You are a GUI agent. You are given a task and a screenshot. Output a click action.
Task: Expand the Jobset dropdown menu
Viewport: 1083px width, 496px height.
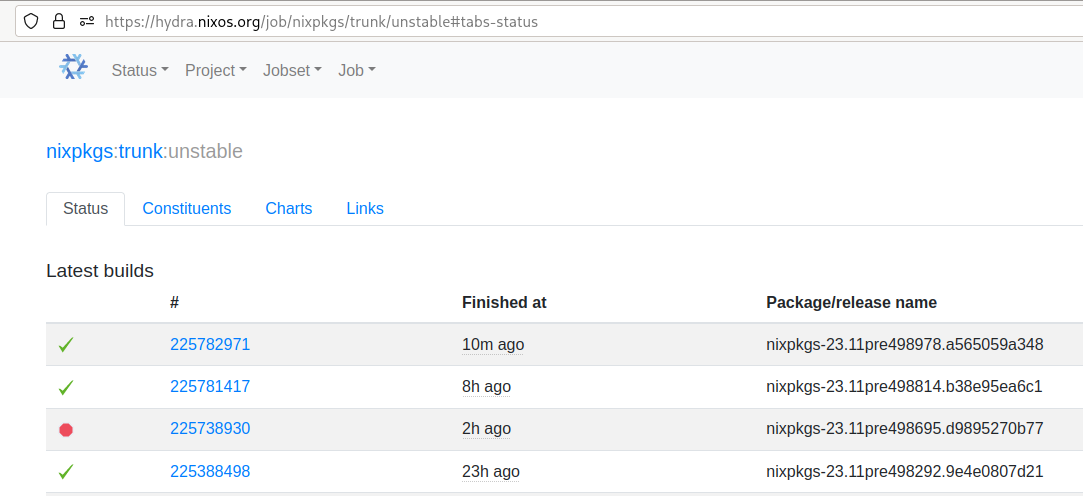(x=292, y=70)
